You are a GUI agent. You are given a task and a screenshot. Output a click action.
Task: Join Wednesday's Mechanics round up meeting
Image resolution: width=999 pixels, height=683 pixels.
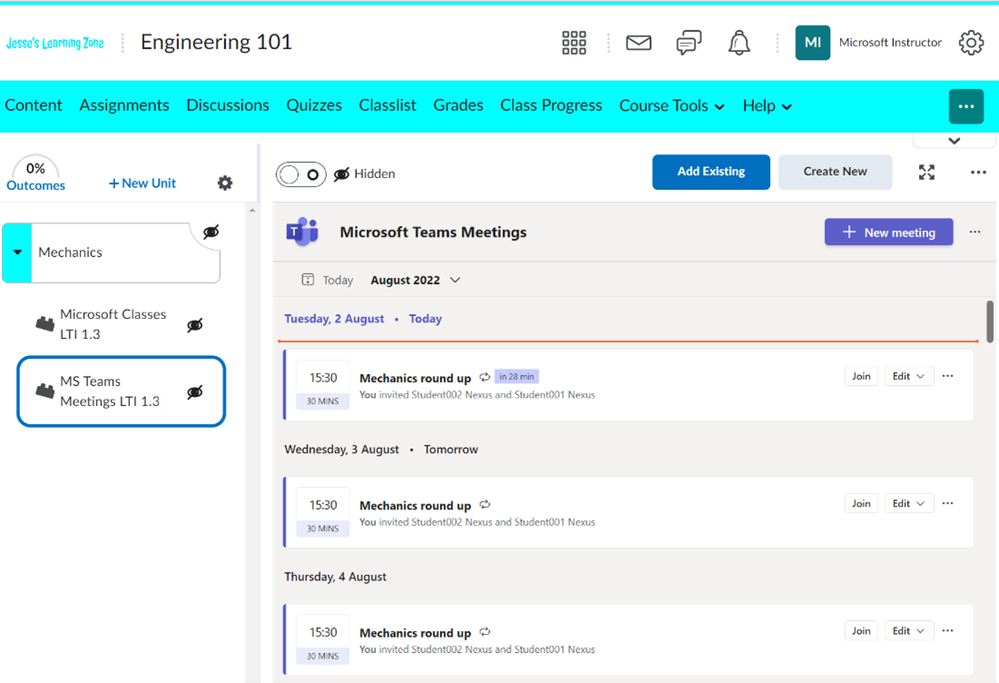click(861, 503)
